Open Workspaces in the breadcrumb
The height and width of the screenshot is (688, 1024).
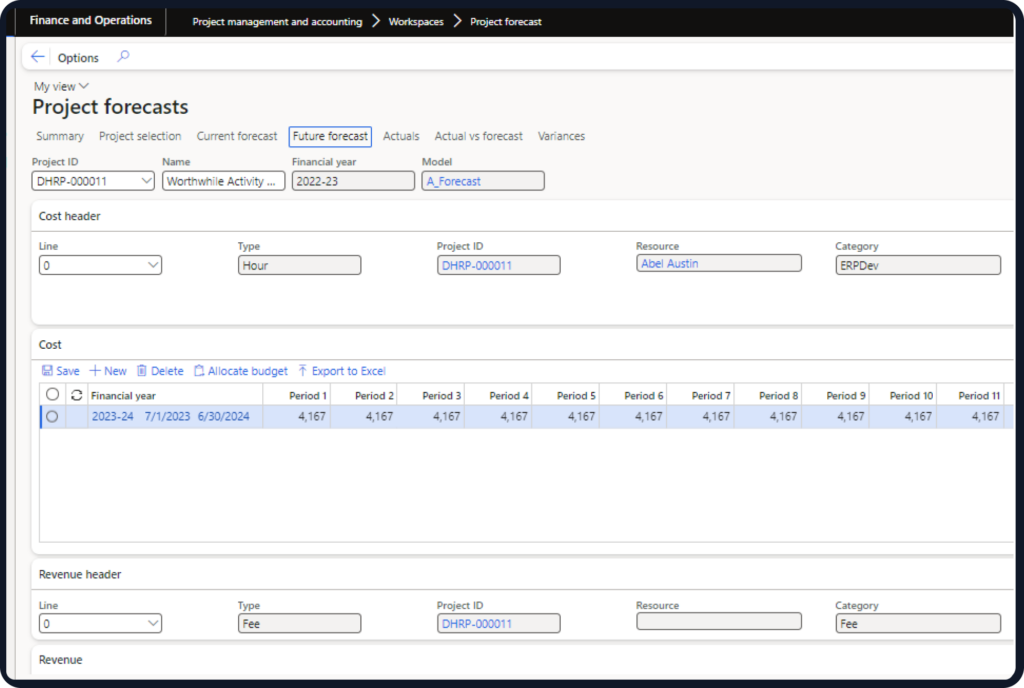coord(416,21)
